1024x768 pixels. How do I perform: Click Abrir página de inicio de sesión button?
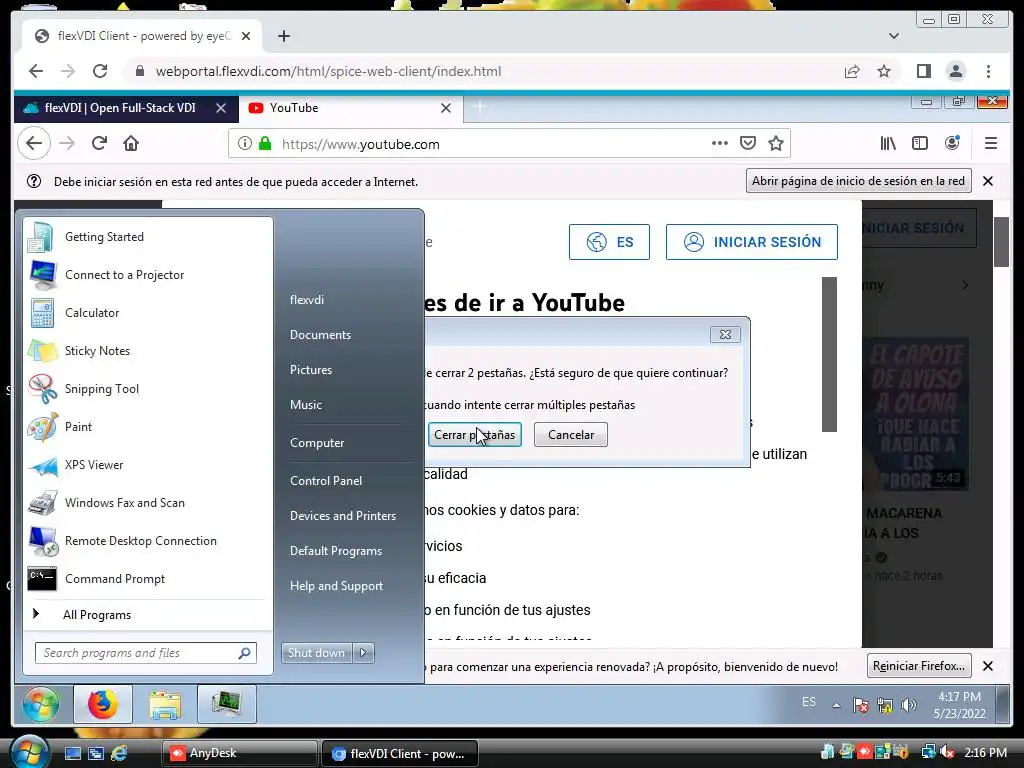click(x=858, y=181)
